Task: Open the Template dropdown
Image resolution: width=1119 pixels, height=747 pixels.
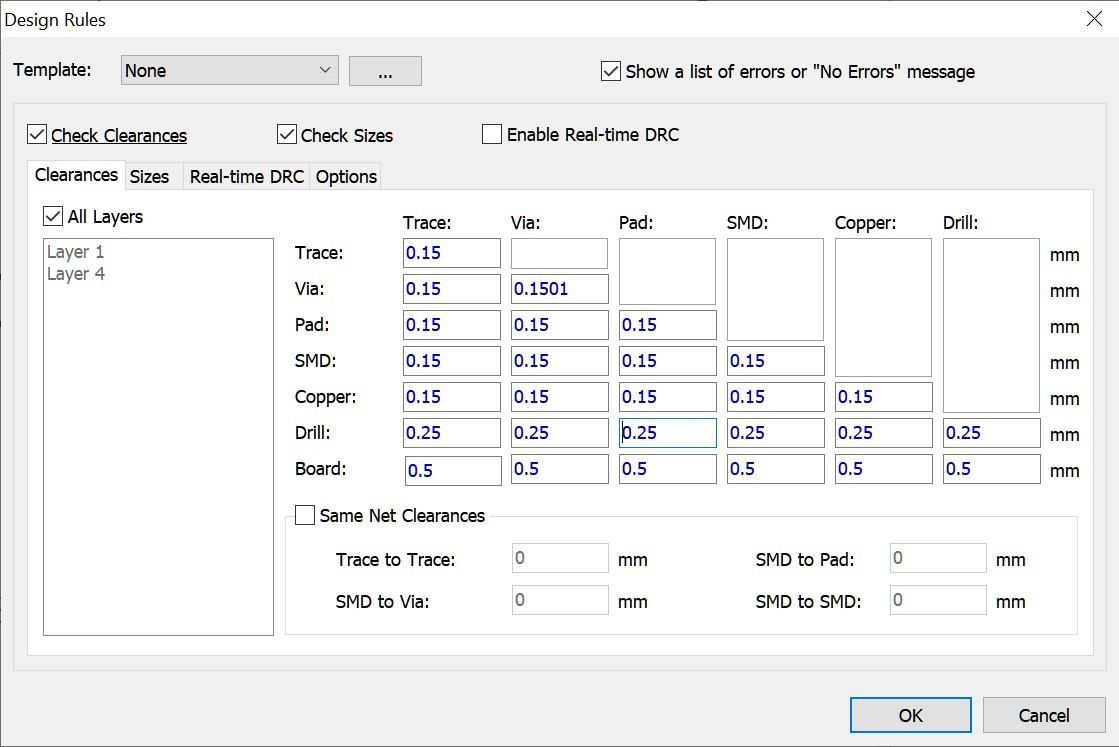Action: pyautogui.click(x=229, y=71)
